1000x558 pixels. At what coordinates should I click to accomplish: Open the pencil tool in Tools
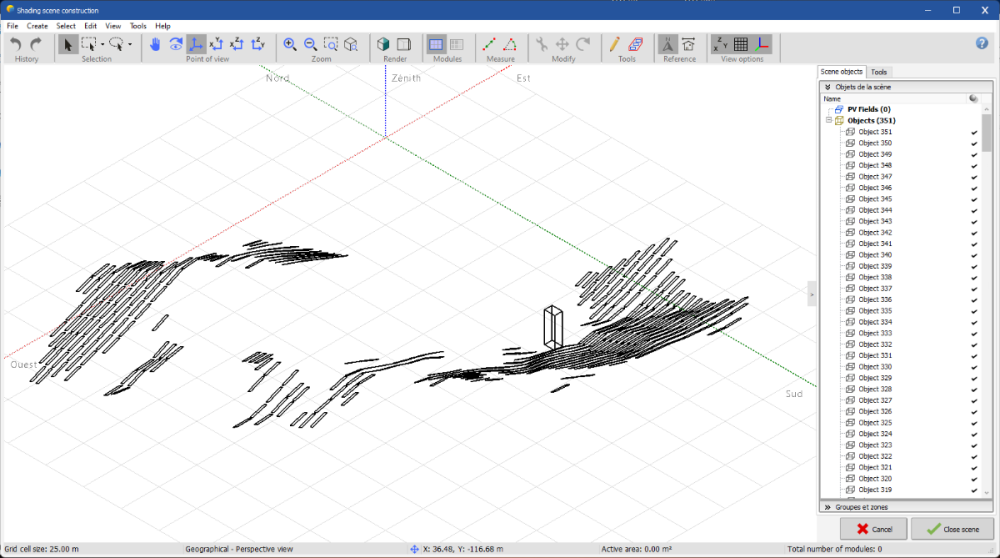pos(615,44)
